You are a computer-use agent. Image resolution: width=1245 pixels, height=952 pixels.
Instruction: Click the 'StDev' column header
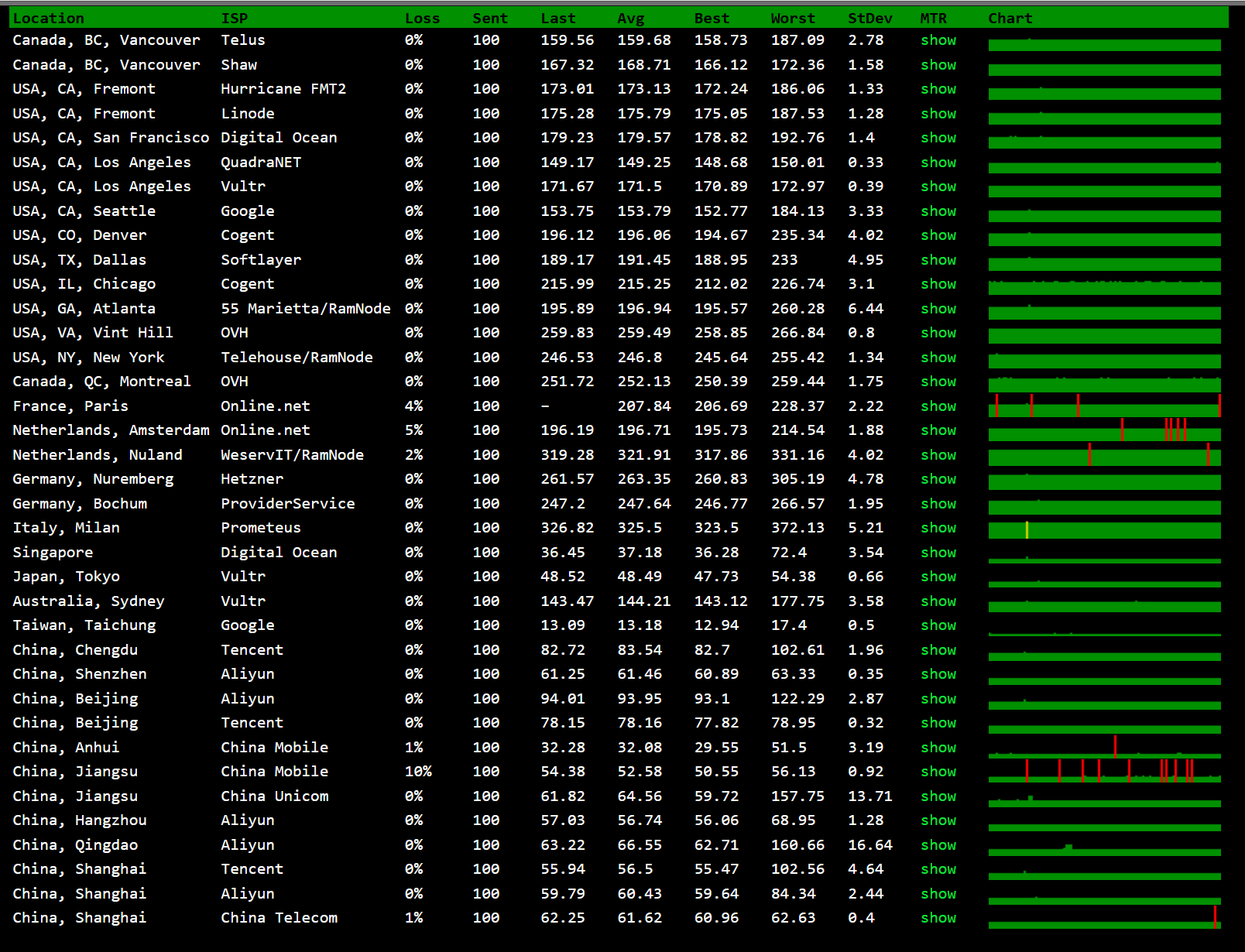[870, 19]
